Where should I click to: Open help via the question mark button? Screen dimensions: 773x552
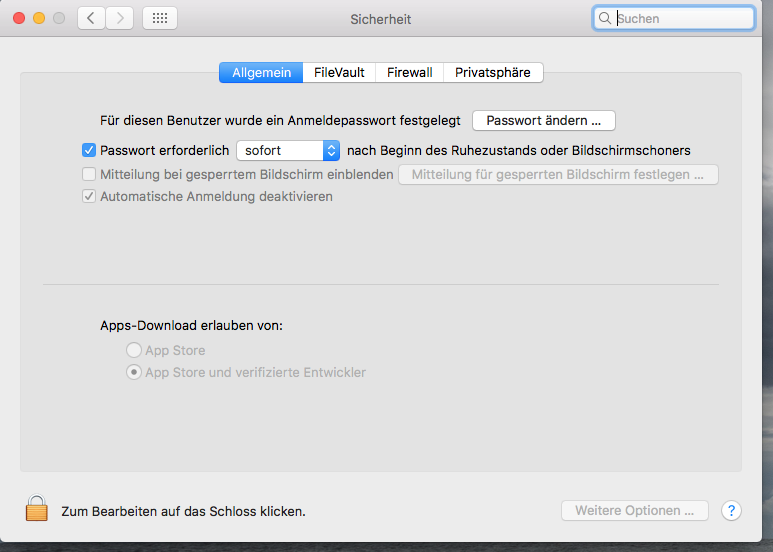(731, 511)
